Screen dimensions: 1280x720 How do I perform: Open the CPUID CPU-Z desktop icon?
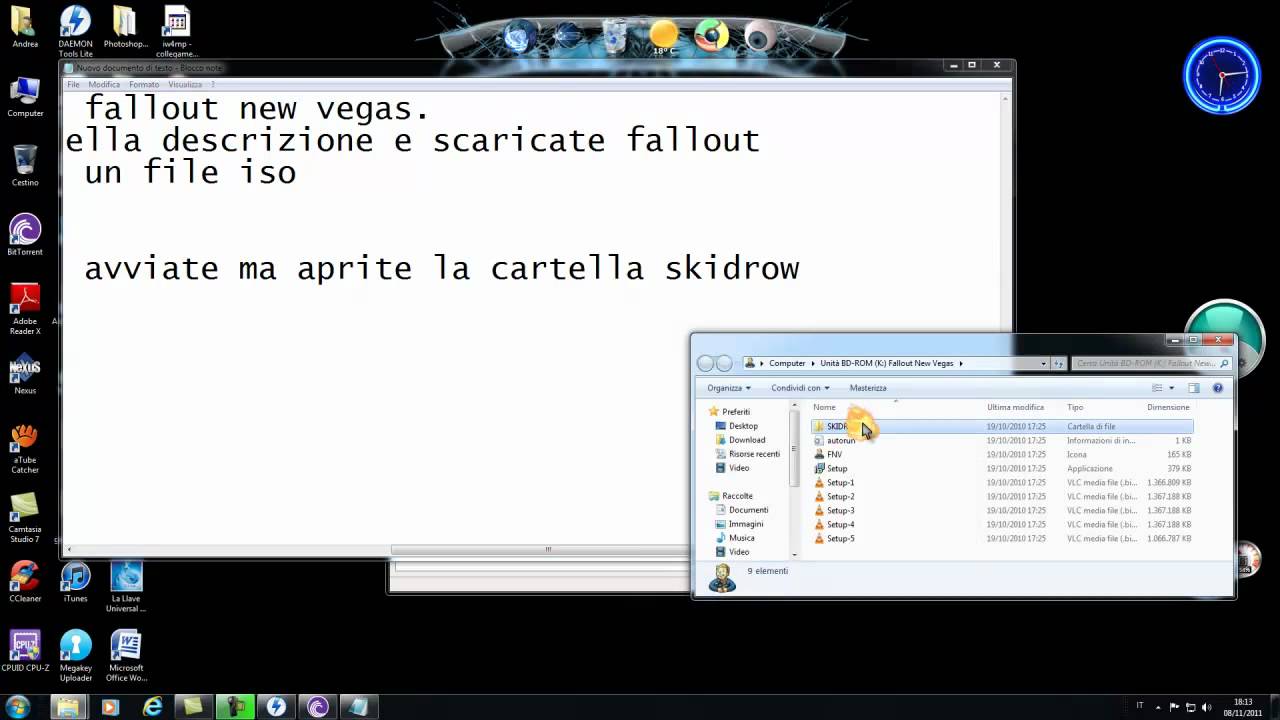tap(25, 650)
